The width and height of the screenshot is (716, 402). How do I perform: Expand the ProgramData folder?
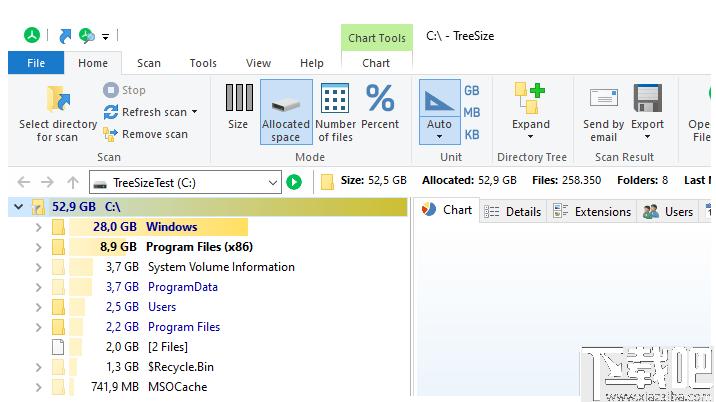[x=38, y=287]
